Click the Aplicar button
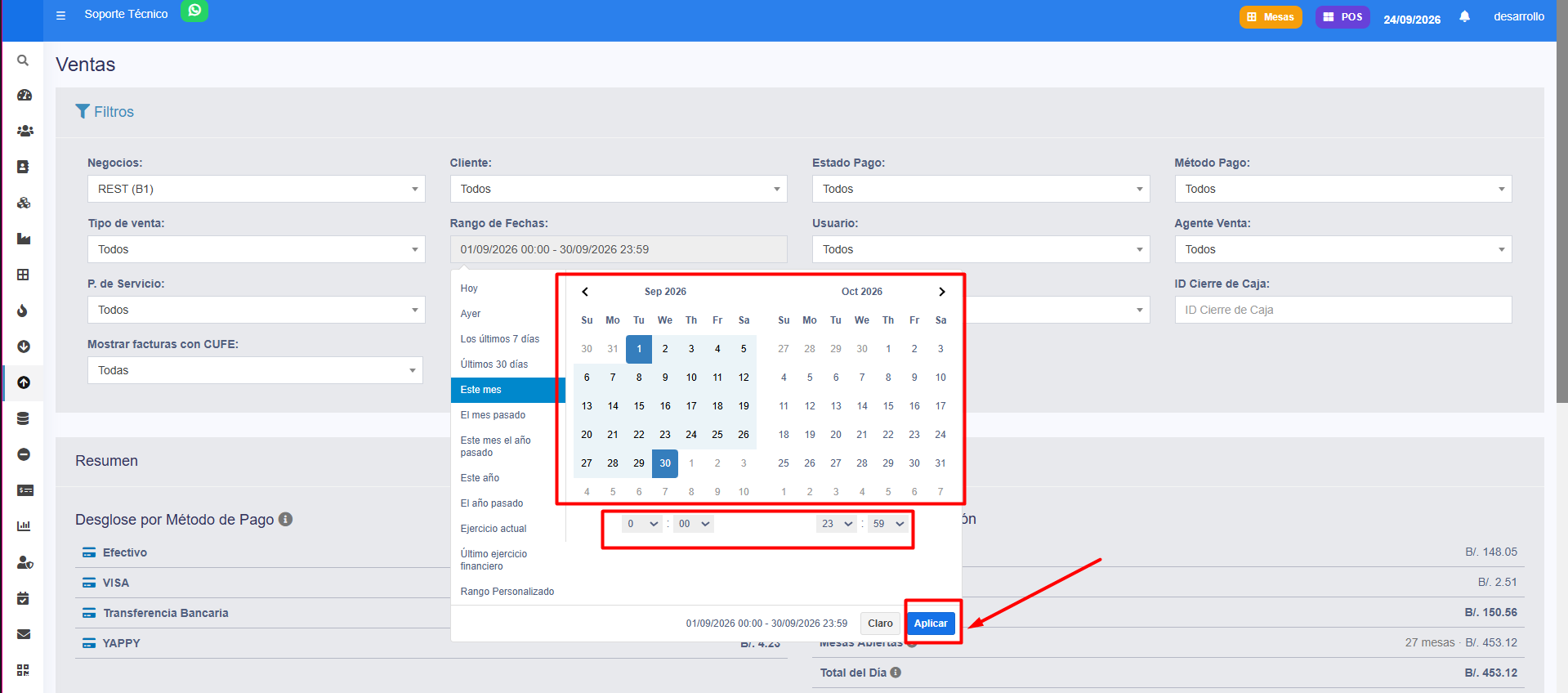 coord(931,624)
